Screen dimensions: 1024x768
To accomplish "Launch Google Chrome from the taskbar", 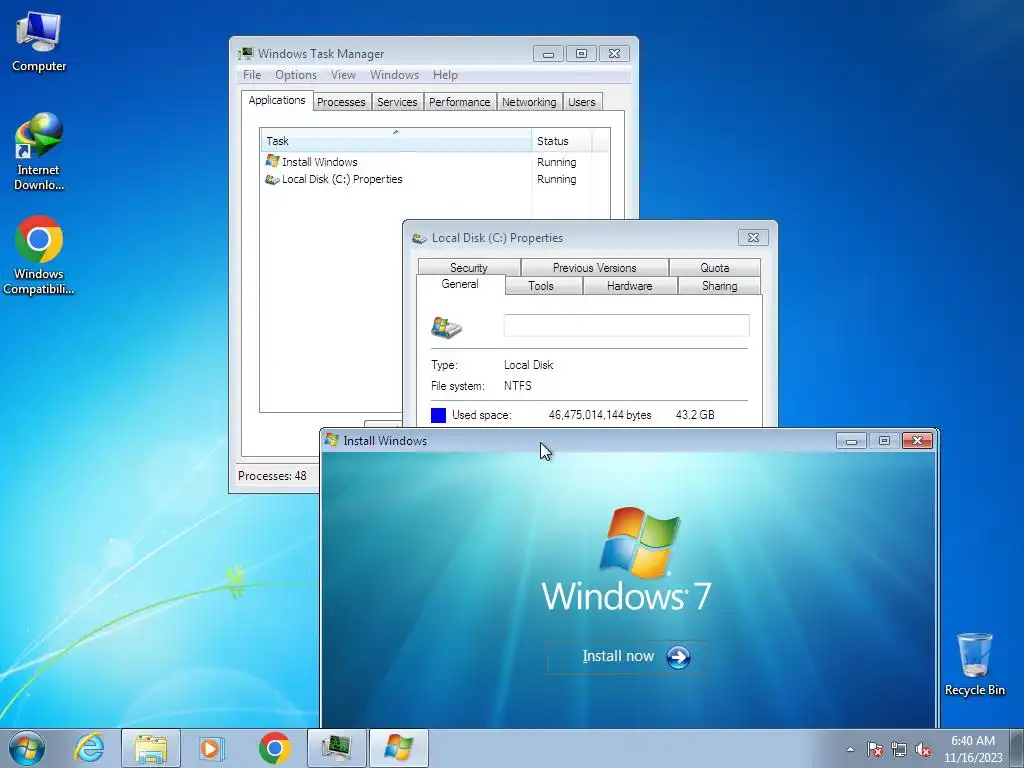I will click(x=274, y=748).
